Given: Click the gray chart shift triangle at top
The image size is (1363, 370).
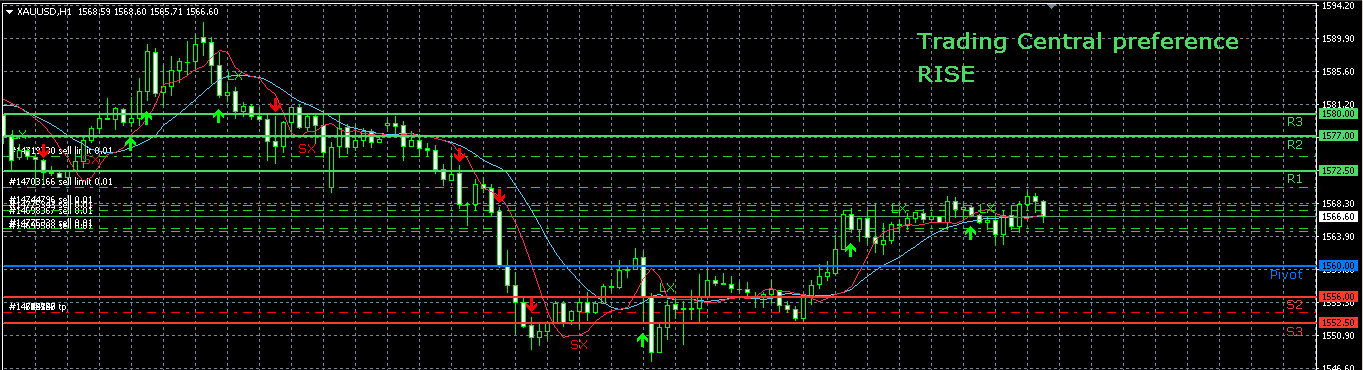Looking at the screenshot, I should point(1051,6).
